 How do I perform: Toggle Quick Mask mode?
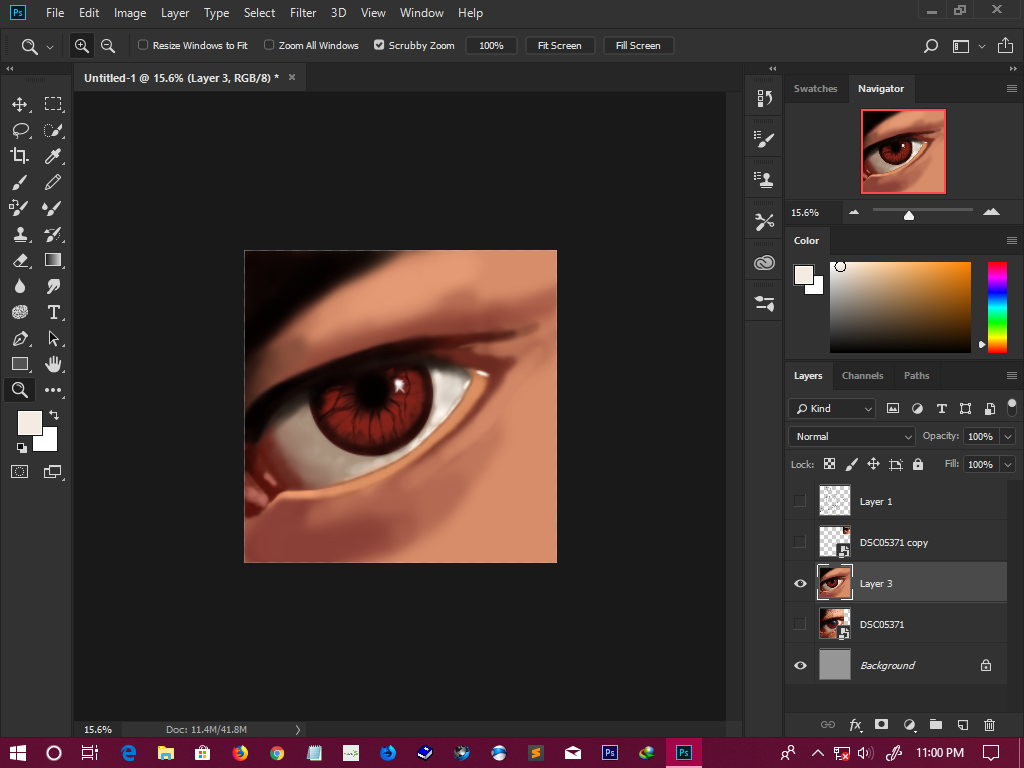[20, 472]
